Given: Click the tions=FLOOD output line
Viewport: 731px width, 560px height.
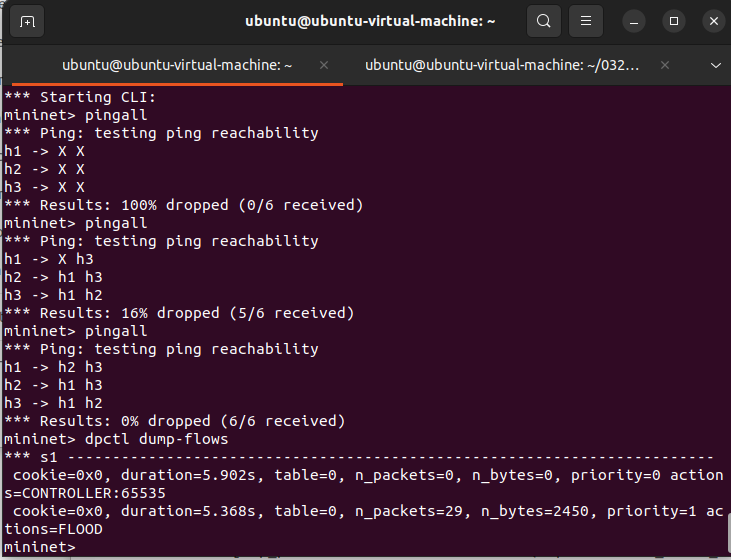Looking at the screenshot, I should (x=52, y=529).
